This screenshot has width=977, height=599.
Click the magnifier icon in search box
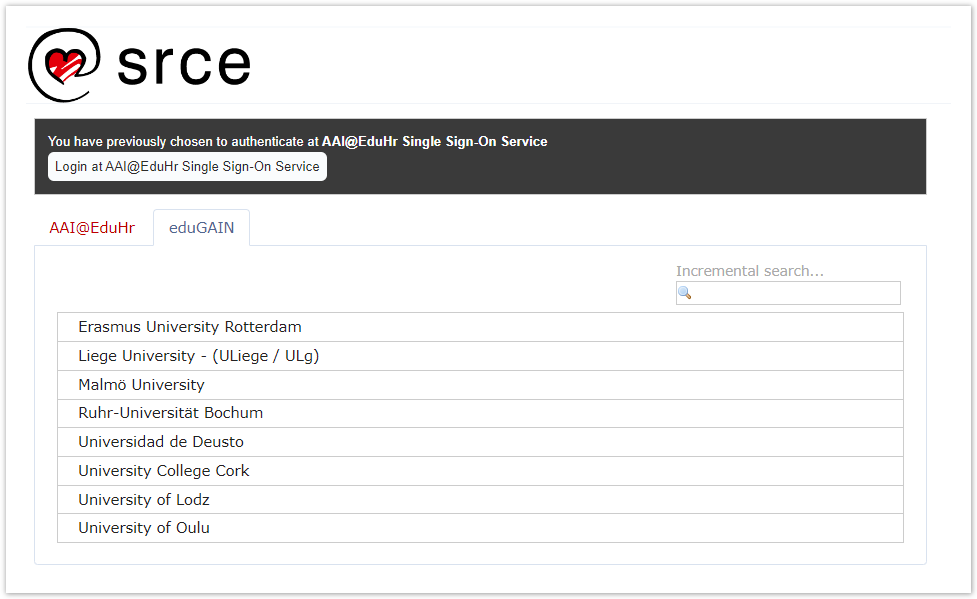click(685, 293)
